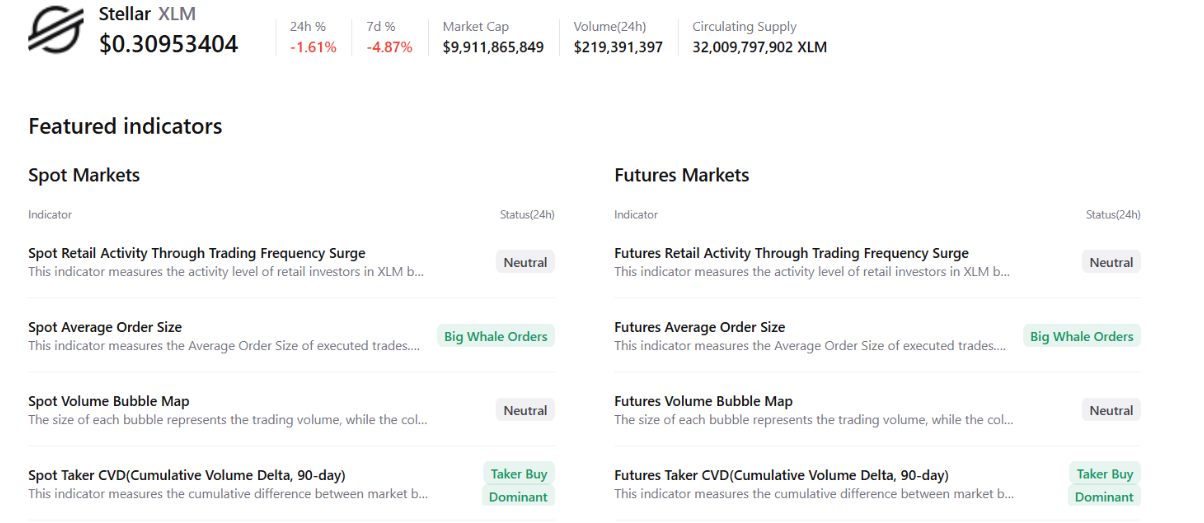This screenshot has height=523, width=1204.
Task: Open the Spot Average Order Size indicator
Action: tap(105, 328)
